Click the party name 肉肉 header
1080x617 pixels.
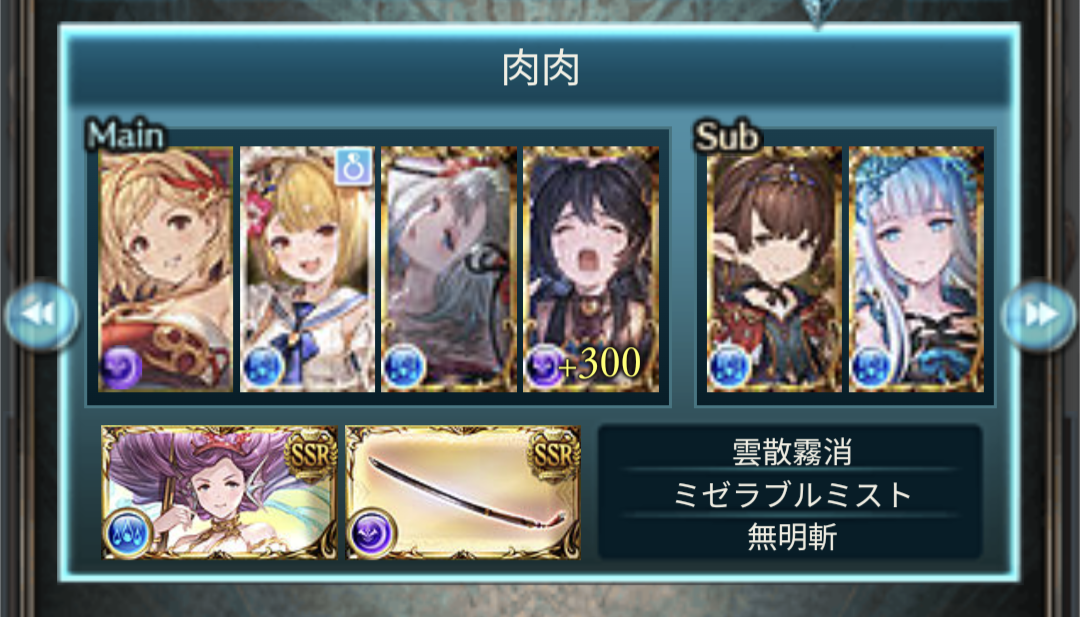coord(540,70)
